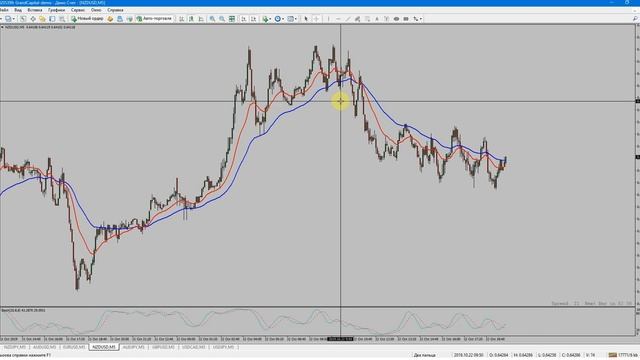Click the 2019.10.22 09:50 status bar time
Viewport: 640px width, 360px height.
(x=469, y=355)
